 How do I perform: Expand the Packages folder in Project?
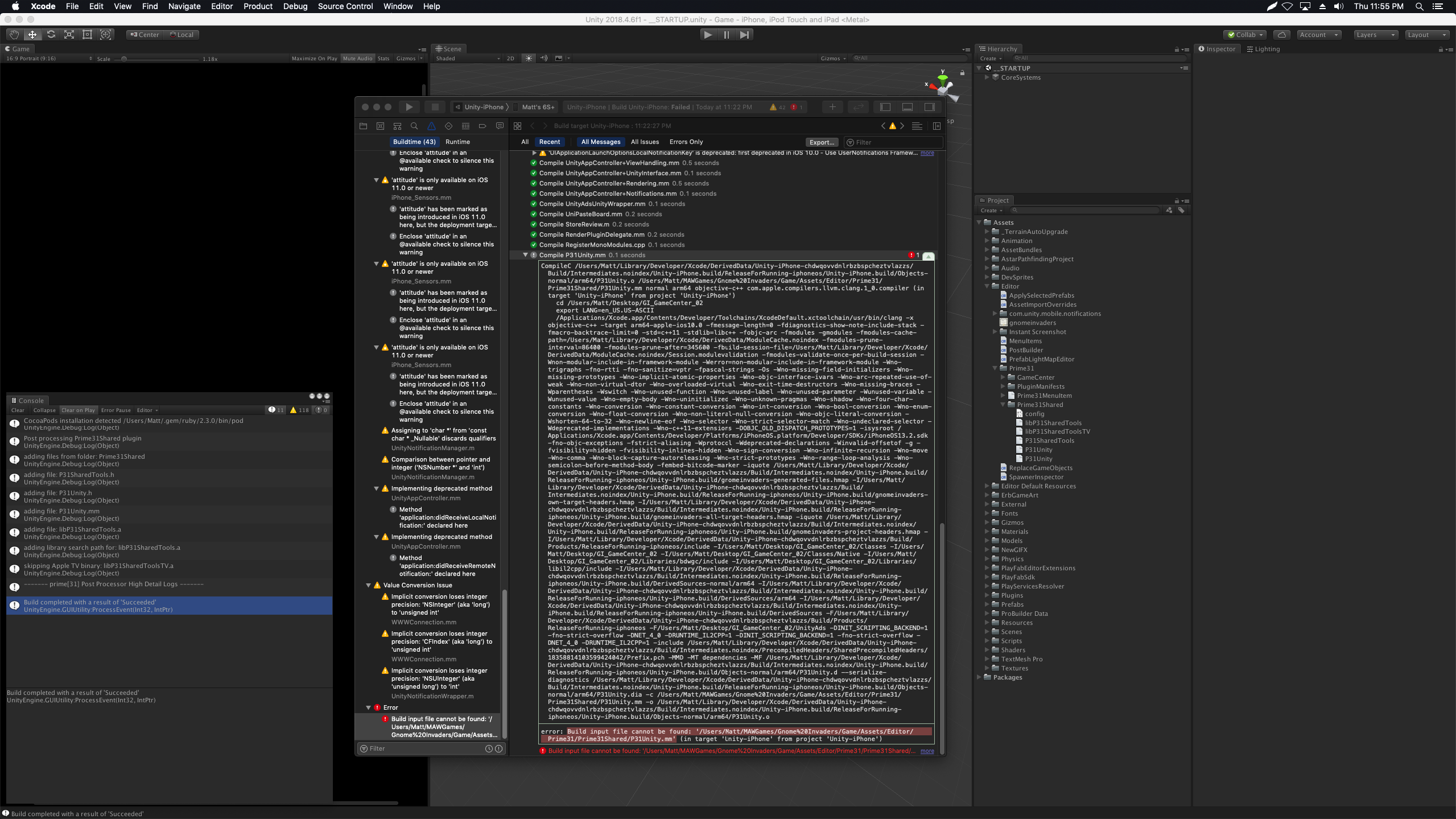pos(979,677)
